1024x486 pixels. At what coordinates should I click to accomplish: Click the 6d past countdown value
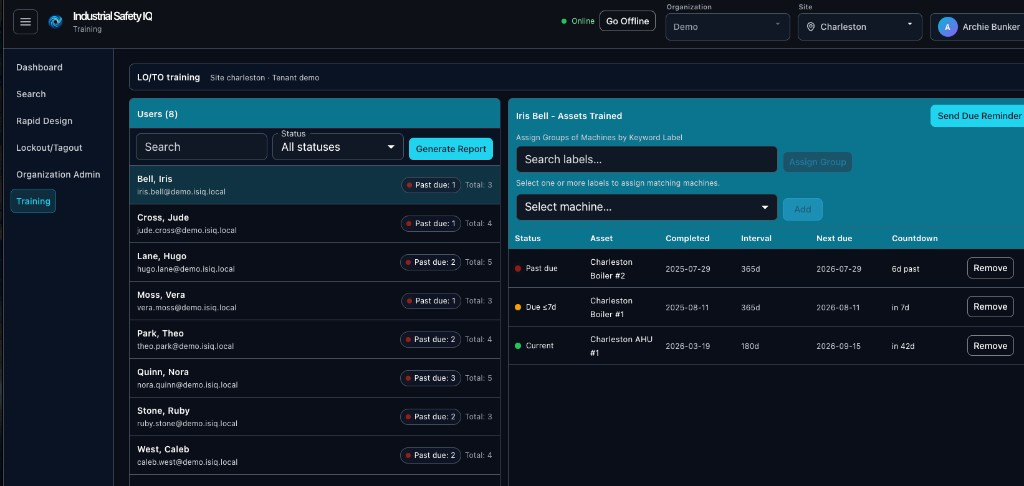point(906,268)
